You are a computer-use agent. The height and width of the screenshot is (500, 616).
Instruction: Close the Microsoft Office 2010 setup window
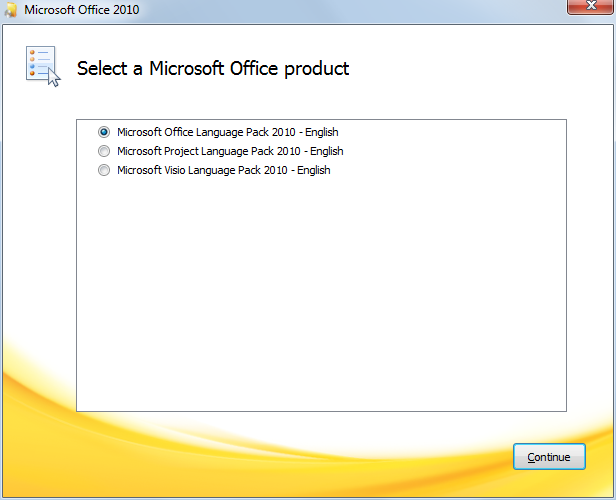point(590,8)
